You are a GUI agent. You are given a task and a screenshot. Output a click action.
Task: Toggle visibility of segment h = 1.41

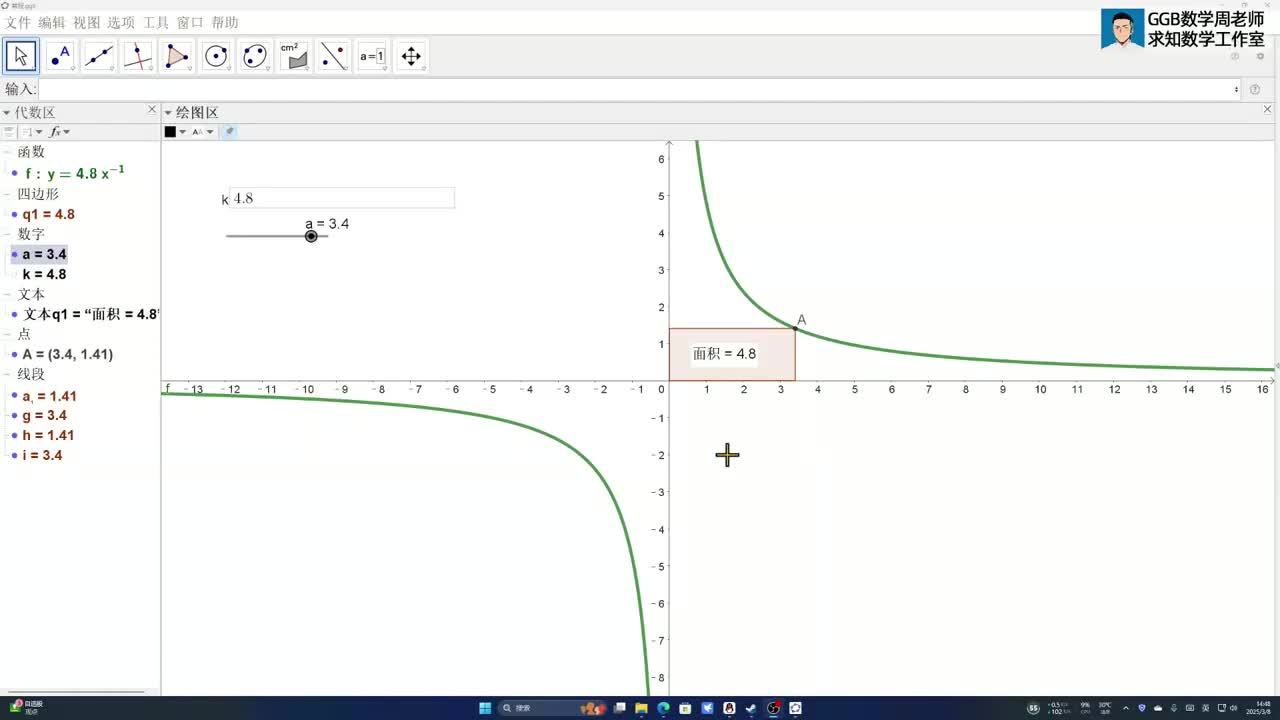[14, 436]
